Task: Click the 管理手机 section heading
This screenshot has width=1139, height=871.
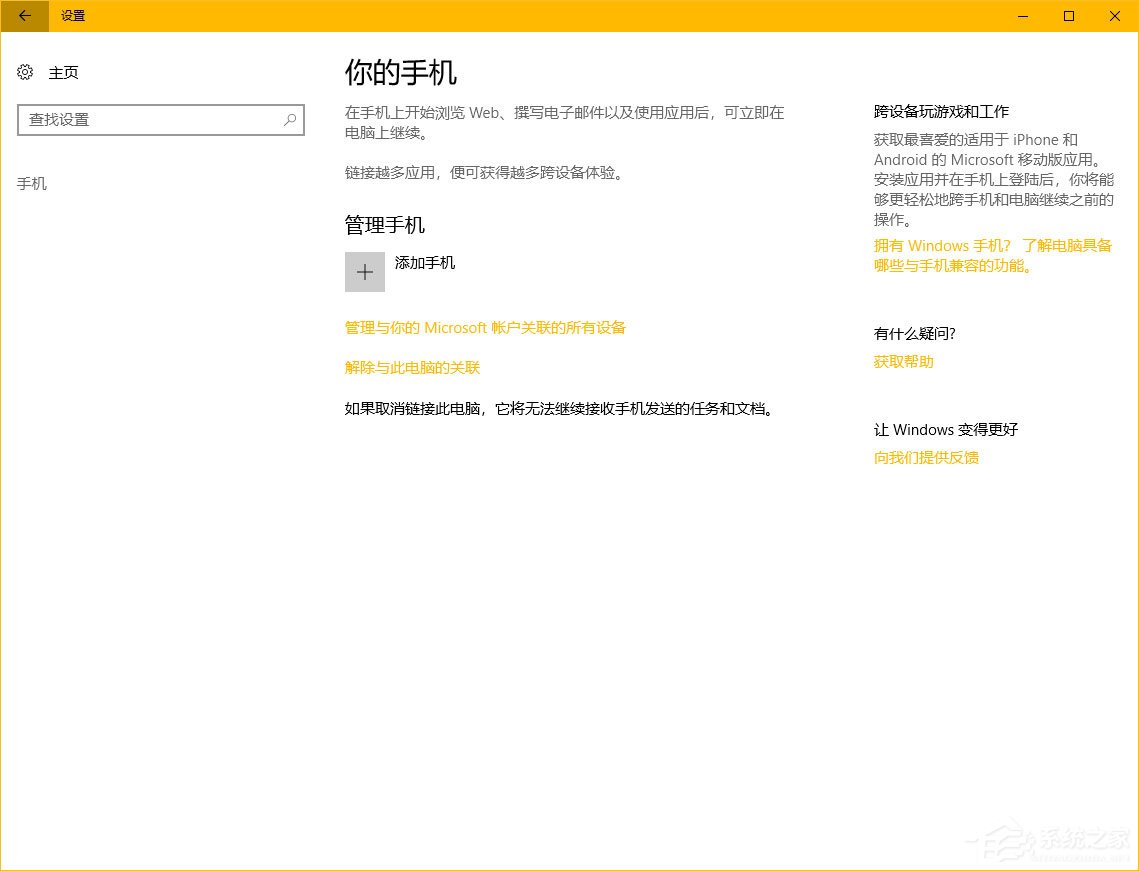Action: click(384, 225)
